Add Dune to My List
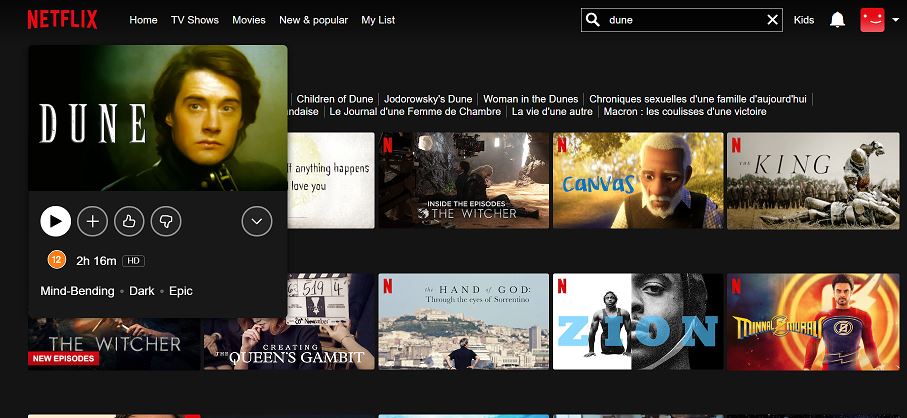The width and height of the screenshot is (907, 418). pos(92,221)
